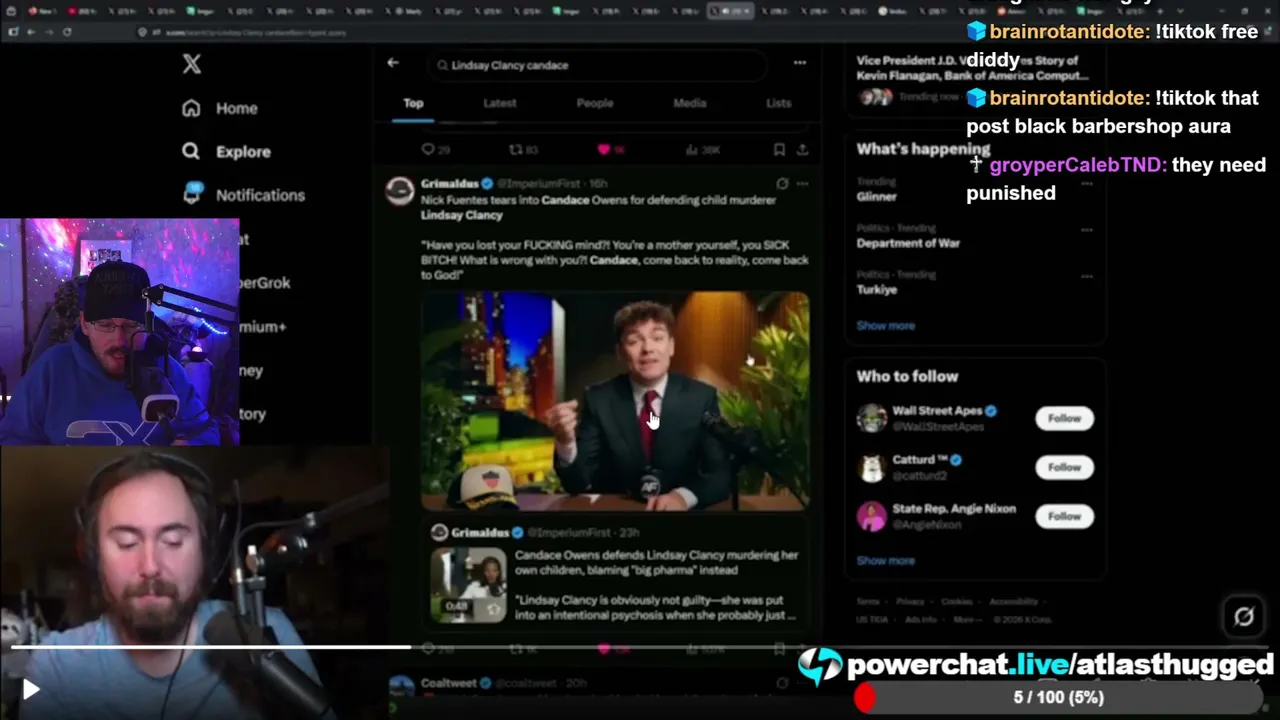Image resolution: width=1280 pixels, height=720 pixels.
Task: Open Grimaldus profile avatar on the 16h post
Action: [400, 191]
